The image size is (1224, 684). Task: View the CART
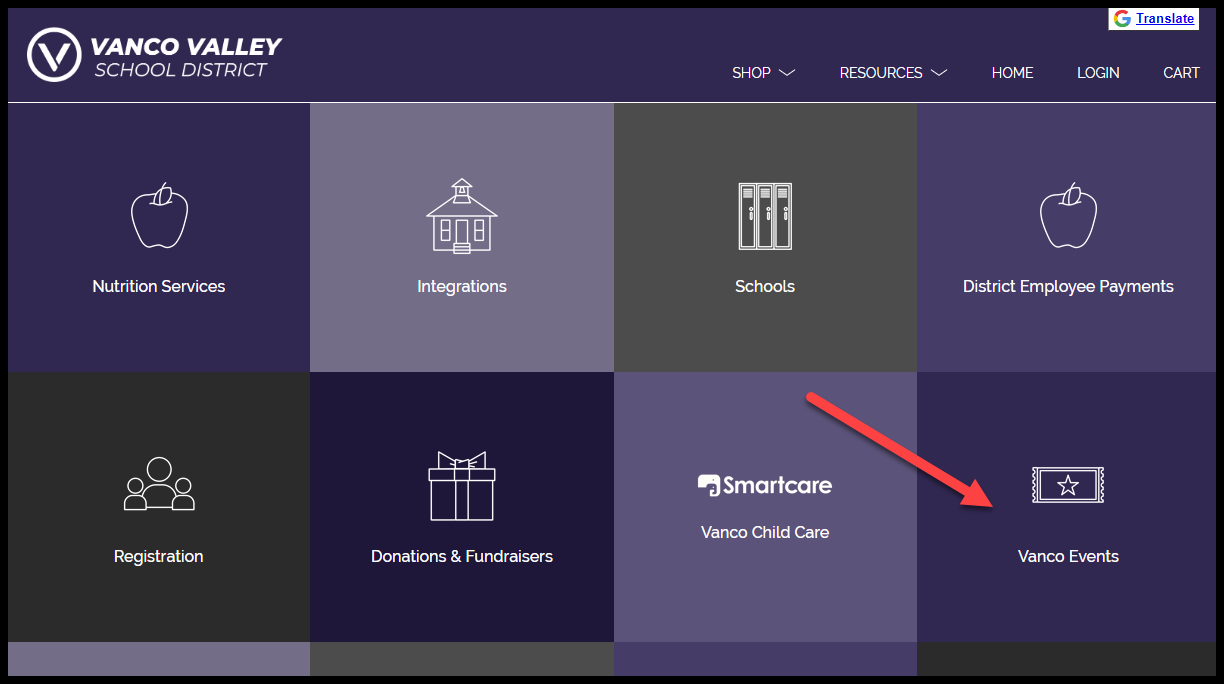coord(1181,73)
